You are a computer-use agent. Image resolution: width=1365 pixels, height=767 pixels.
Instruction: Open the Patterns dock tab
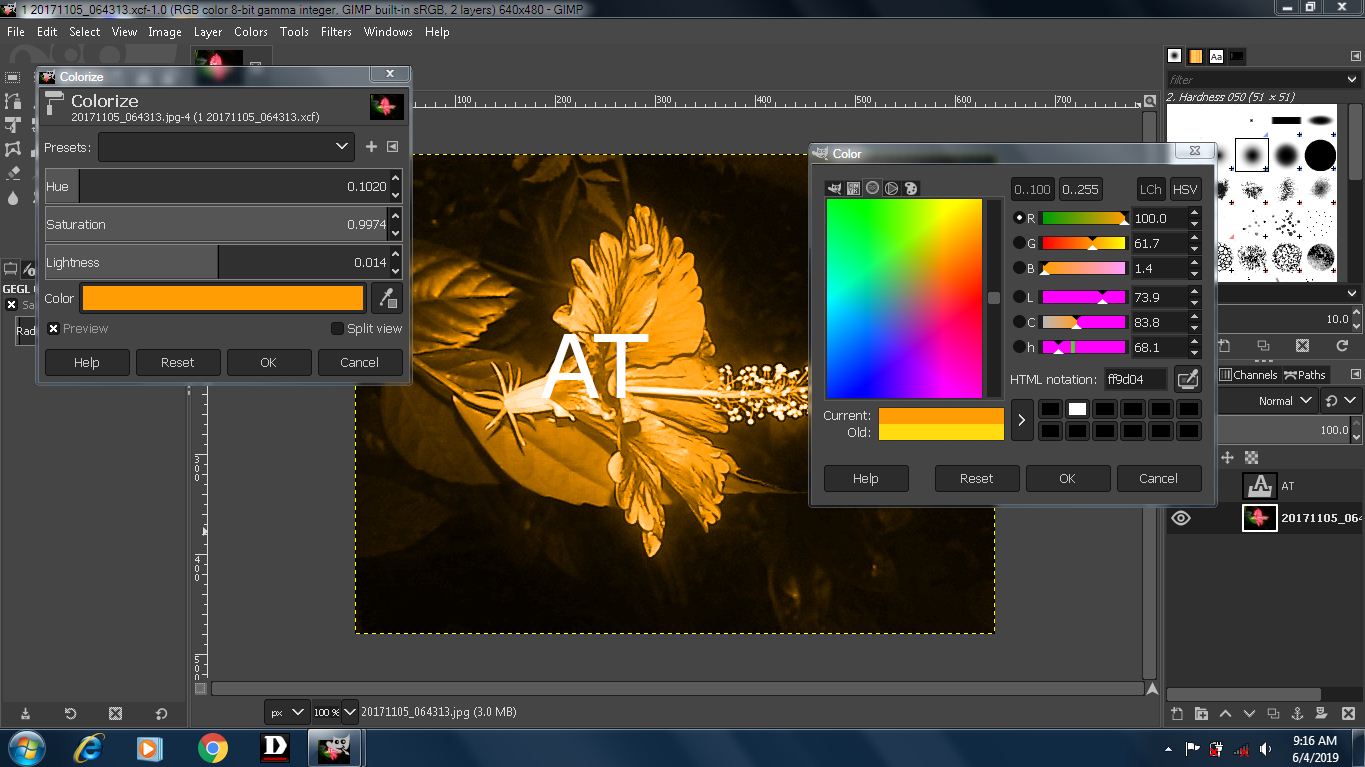(x=1195, y=56)
